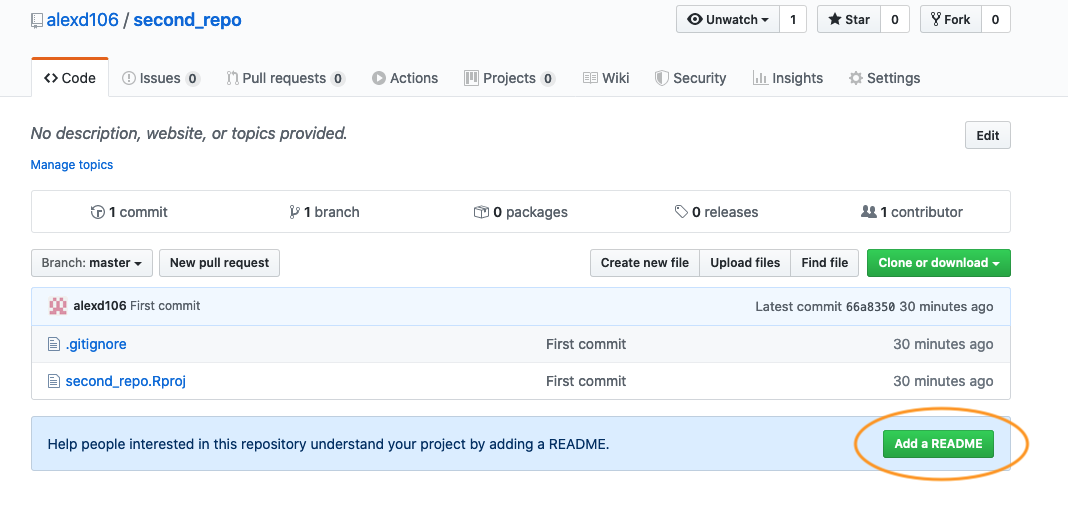Viewport: 1068px width, 517px height.
Task: Open the commit history via 1 commit
Action: (129, 212)
